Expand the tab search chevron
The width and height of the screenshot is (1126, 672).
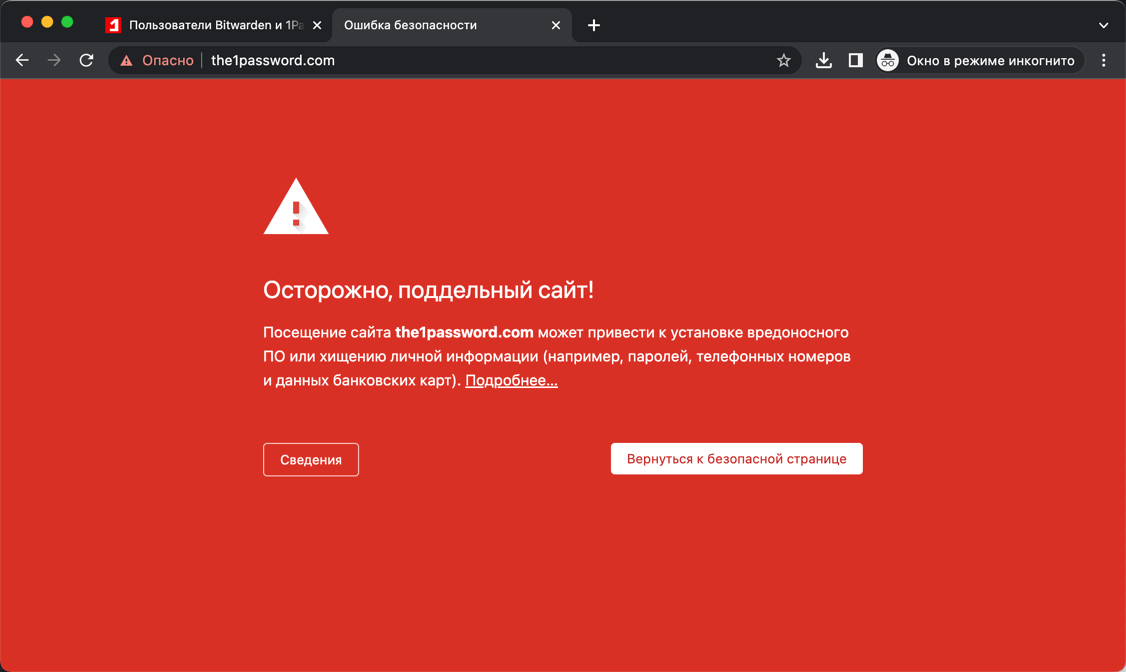pyautogui.click(x=1104, y=25)
